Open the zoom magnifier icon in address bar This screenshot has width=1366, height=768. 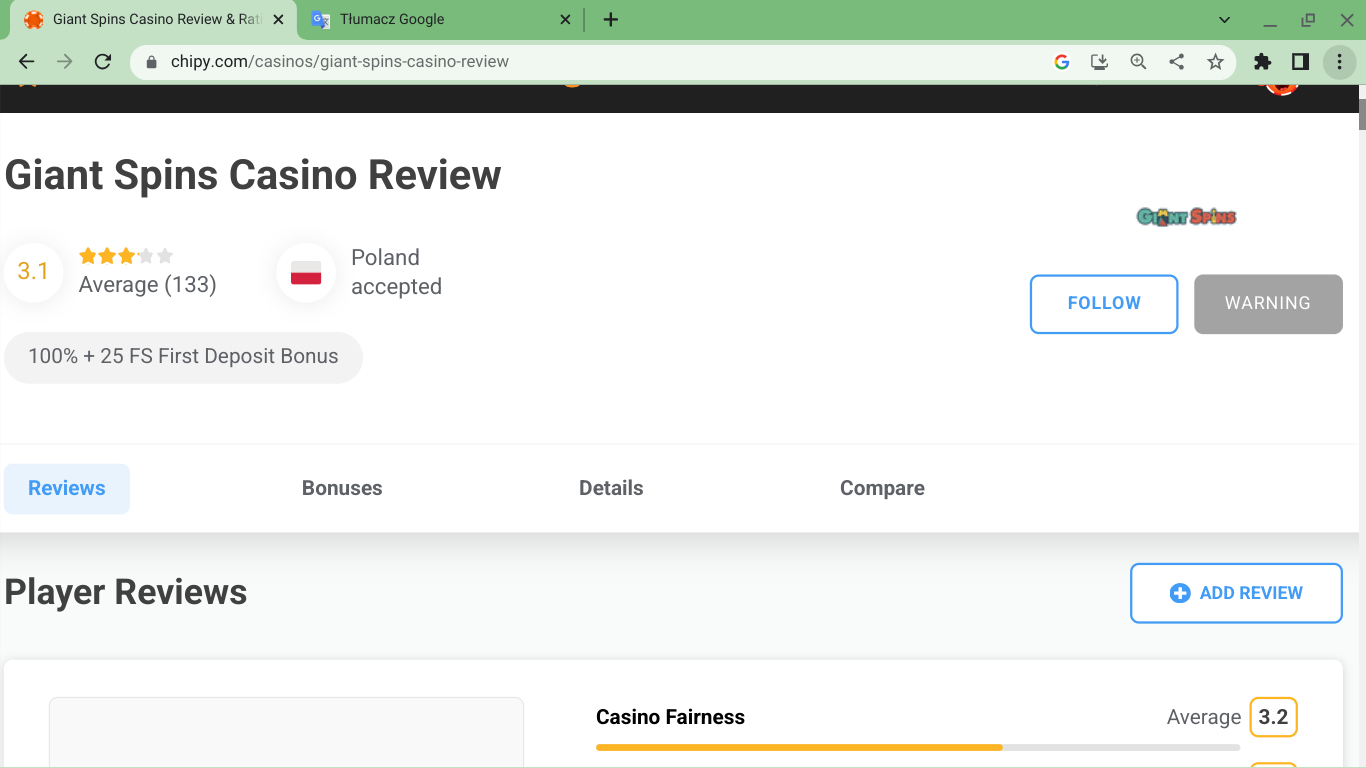click(x=1138, y=62)
